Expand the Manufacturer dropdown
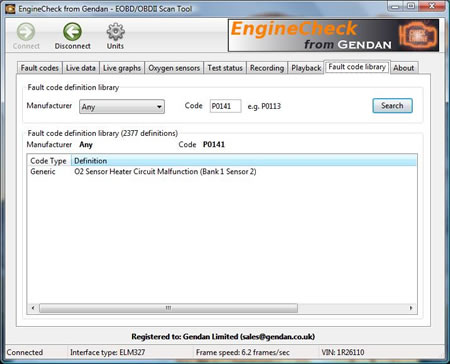The width and height of the screenshot is (450, 364). click(122, 107)
